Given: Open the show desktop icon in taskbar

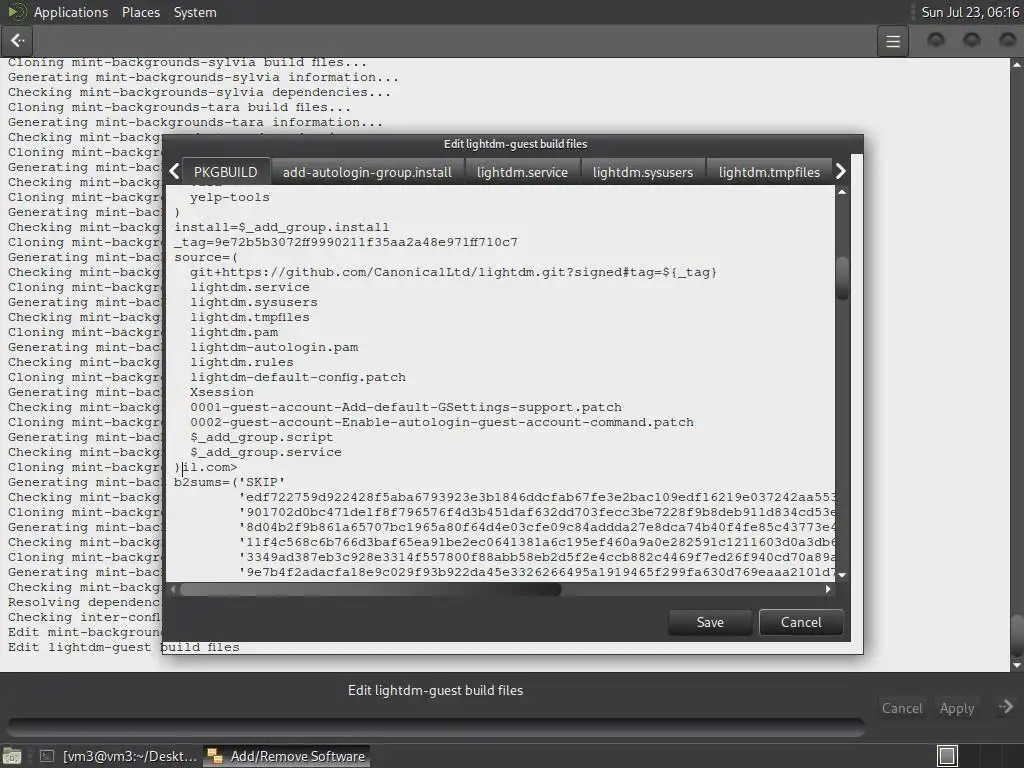Looking at the screenshot, I should [x=12, y=756].
